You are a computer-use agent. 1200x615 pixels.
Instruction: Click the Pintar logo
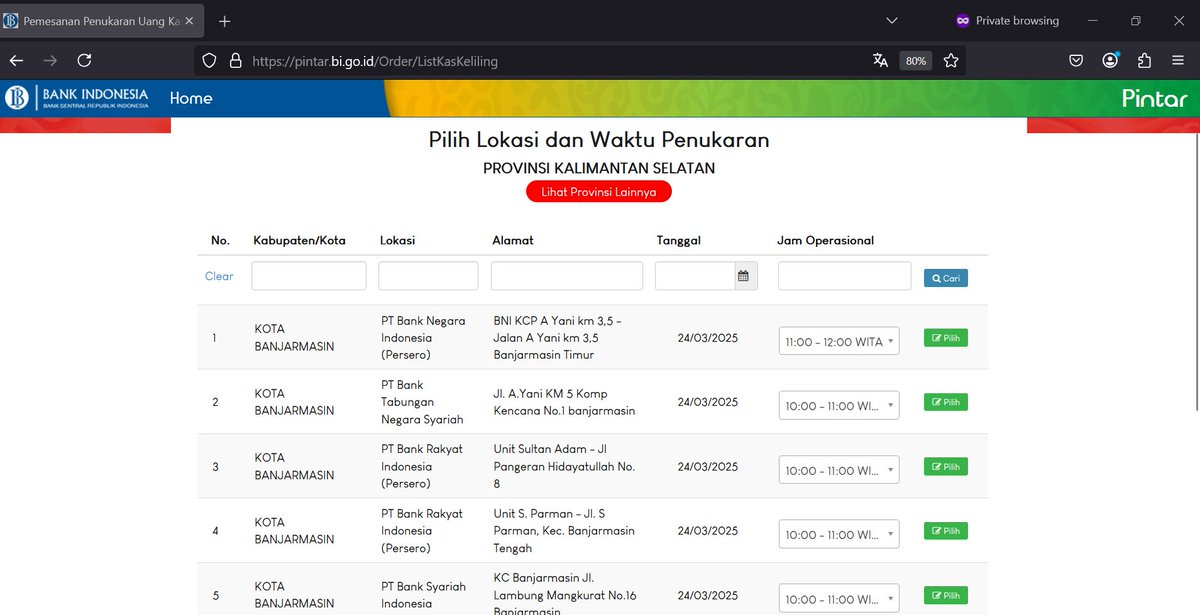click(1154, 98)
